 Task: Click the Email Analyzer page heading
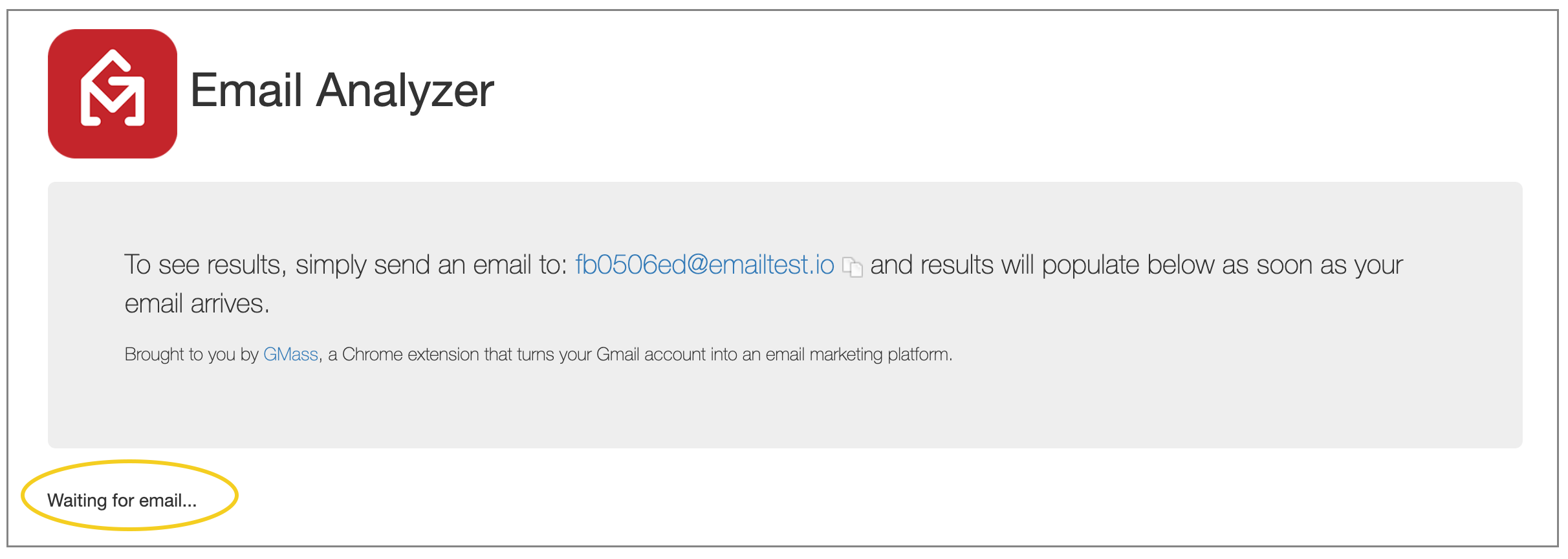(342, 91)
